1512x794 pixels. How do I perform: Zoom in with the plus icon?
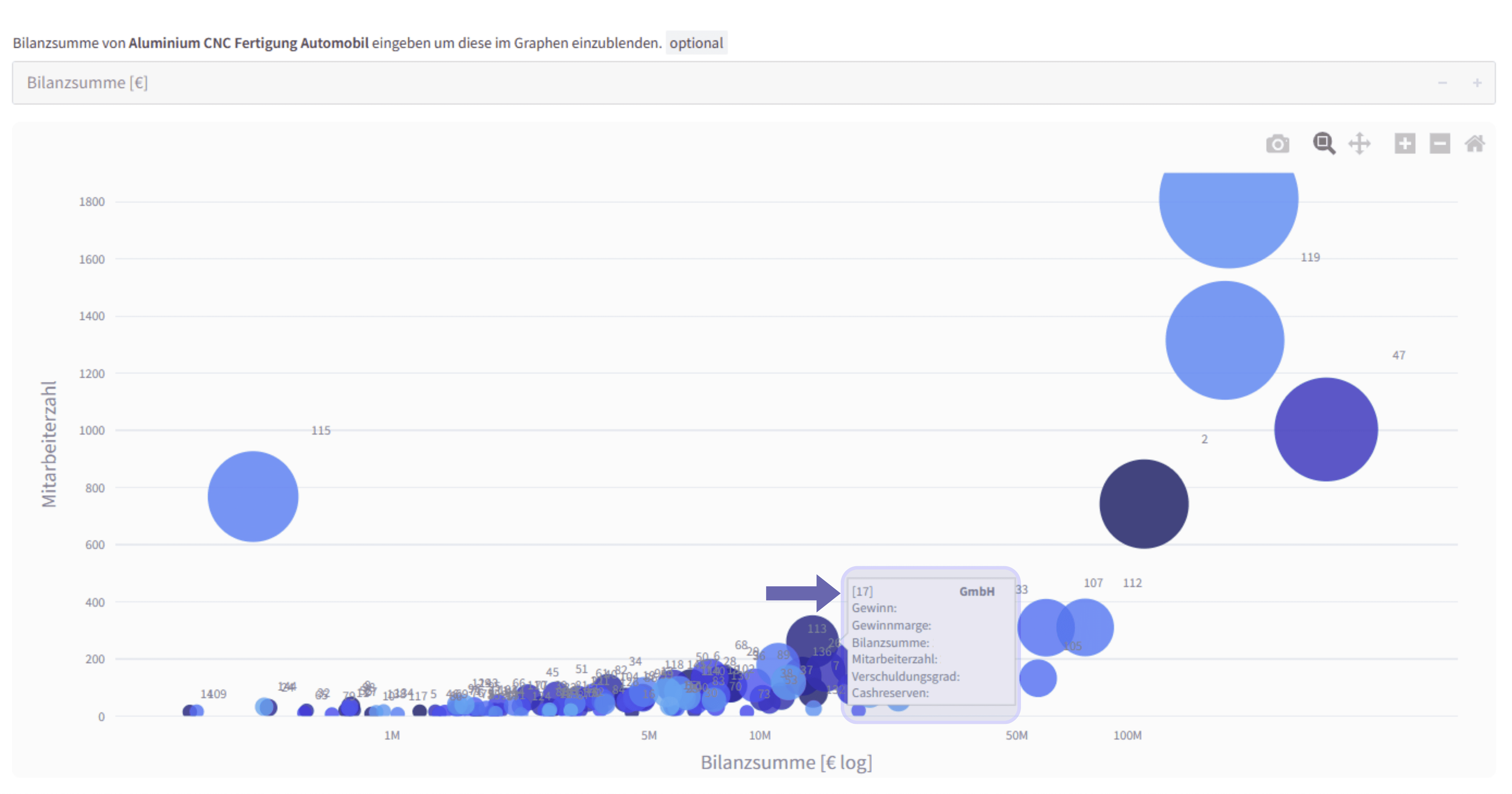tap(1405, 144)
